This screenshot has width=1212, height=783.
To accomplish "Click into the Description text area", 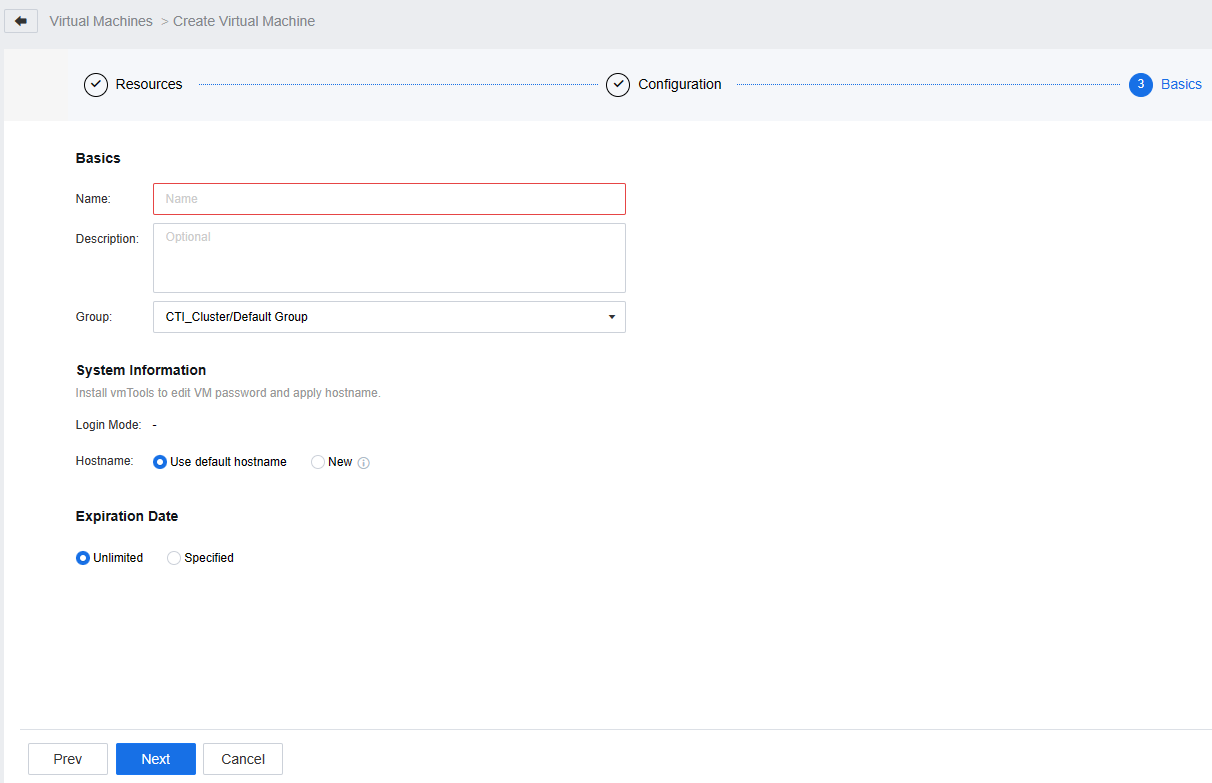I will 389,258.
